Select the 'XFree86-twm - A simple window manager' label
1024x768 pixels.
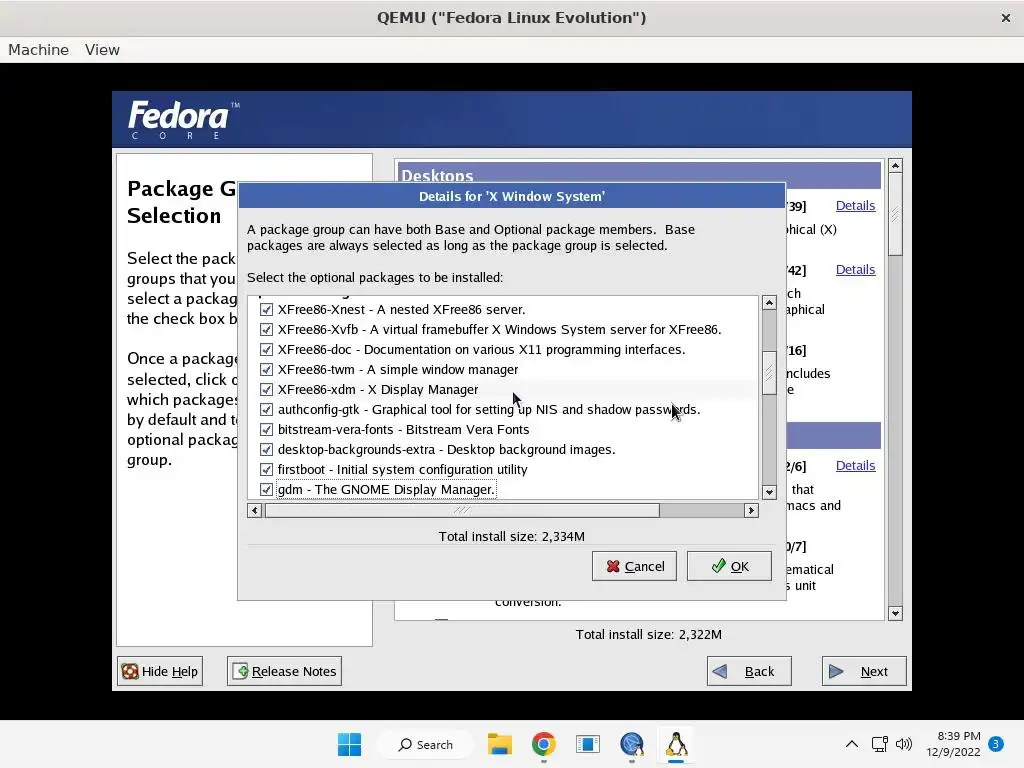point(398,370)
